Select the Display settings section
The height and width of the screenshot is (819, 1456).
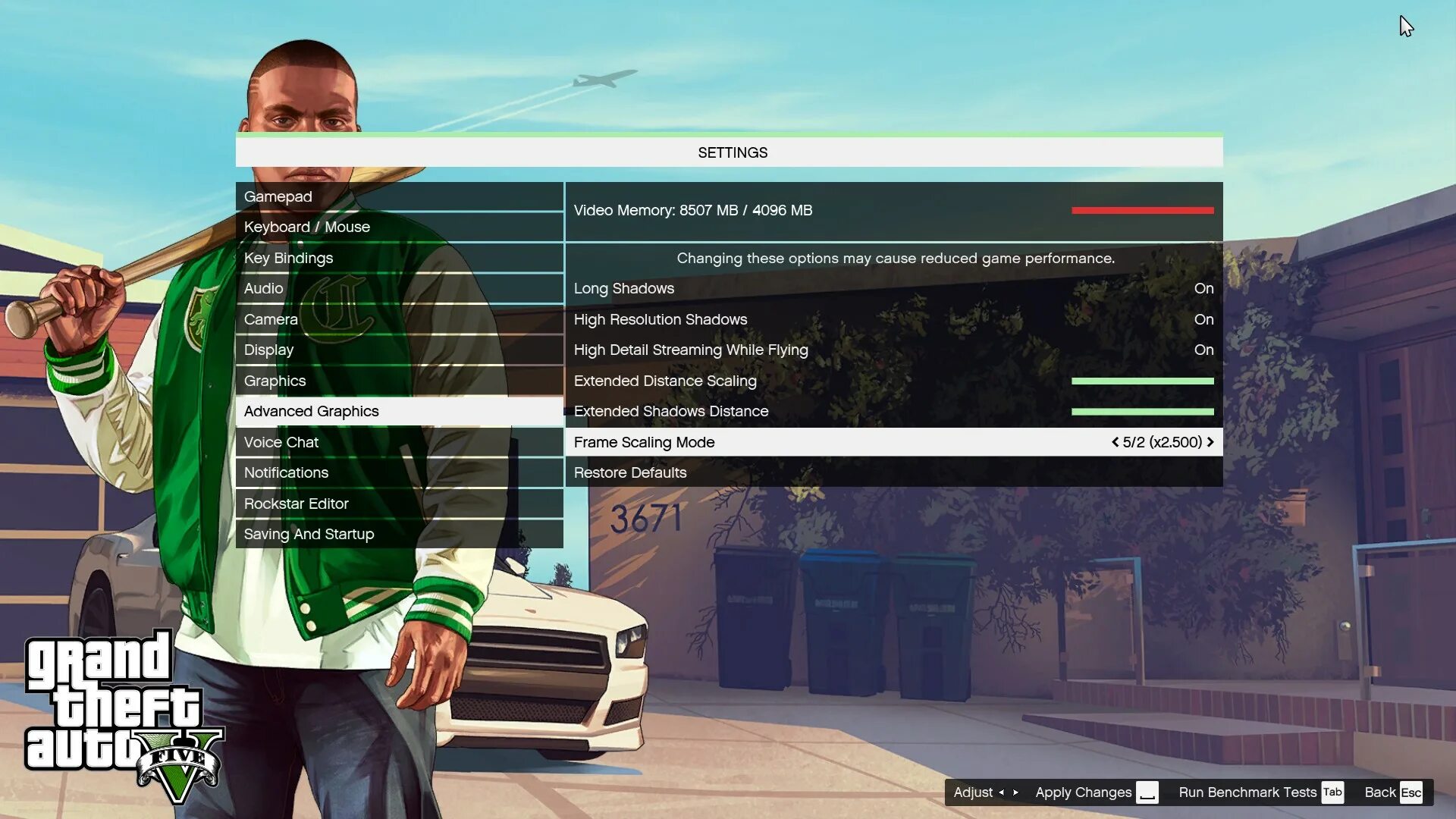click(268, 349)
